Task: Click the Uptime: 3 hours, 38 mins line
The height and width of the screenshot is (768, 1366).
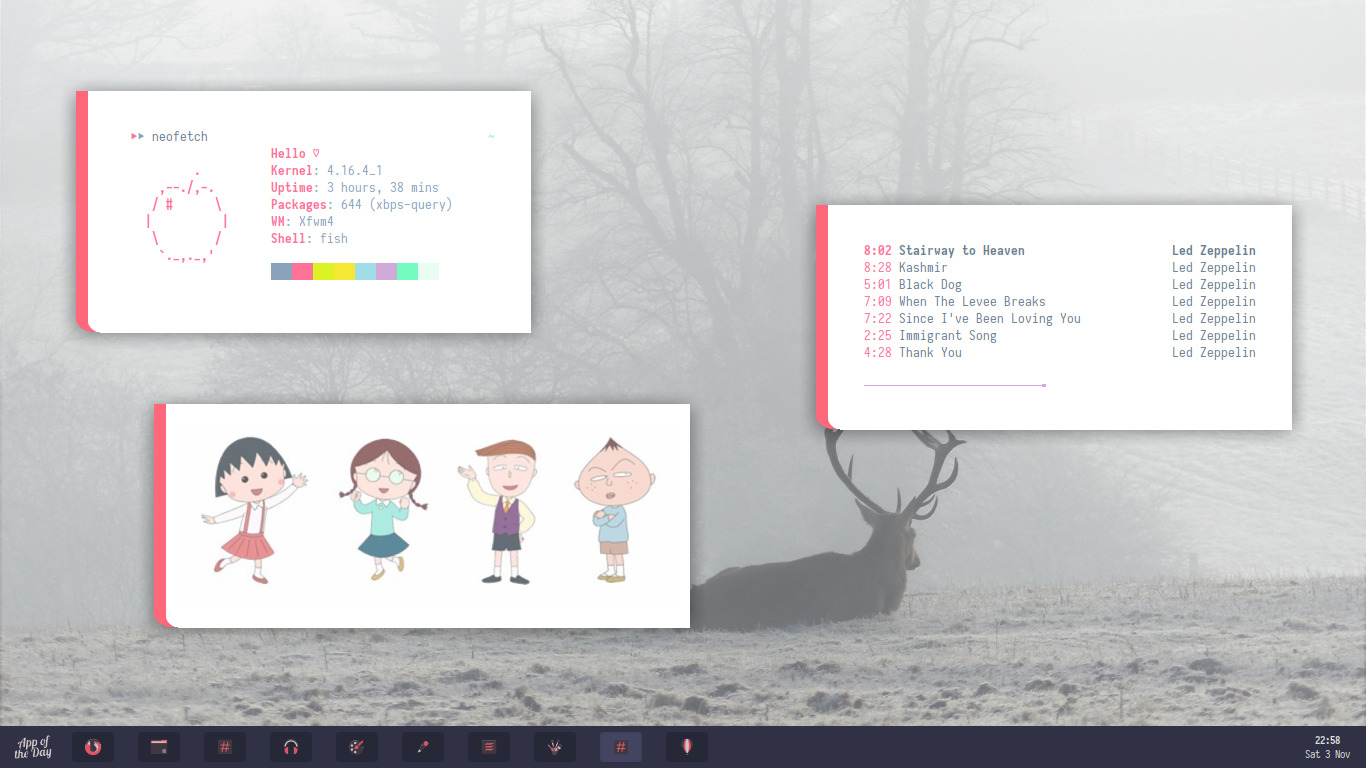Action: (355, 188)
